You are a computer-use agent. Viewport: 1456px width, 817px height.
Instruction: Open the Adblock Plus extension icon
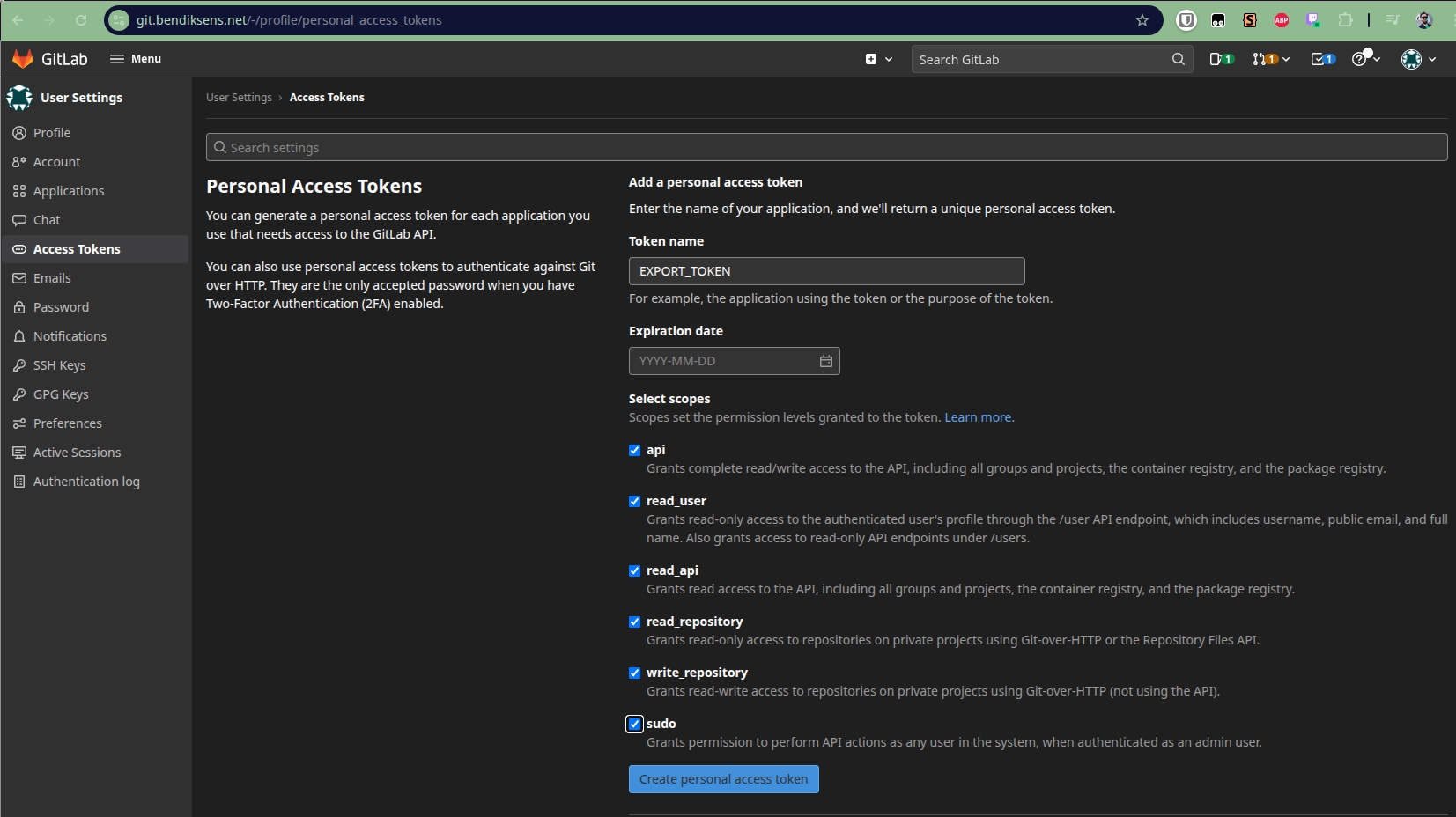point(1282,20)
